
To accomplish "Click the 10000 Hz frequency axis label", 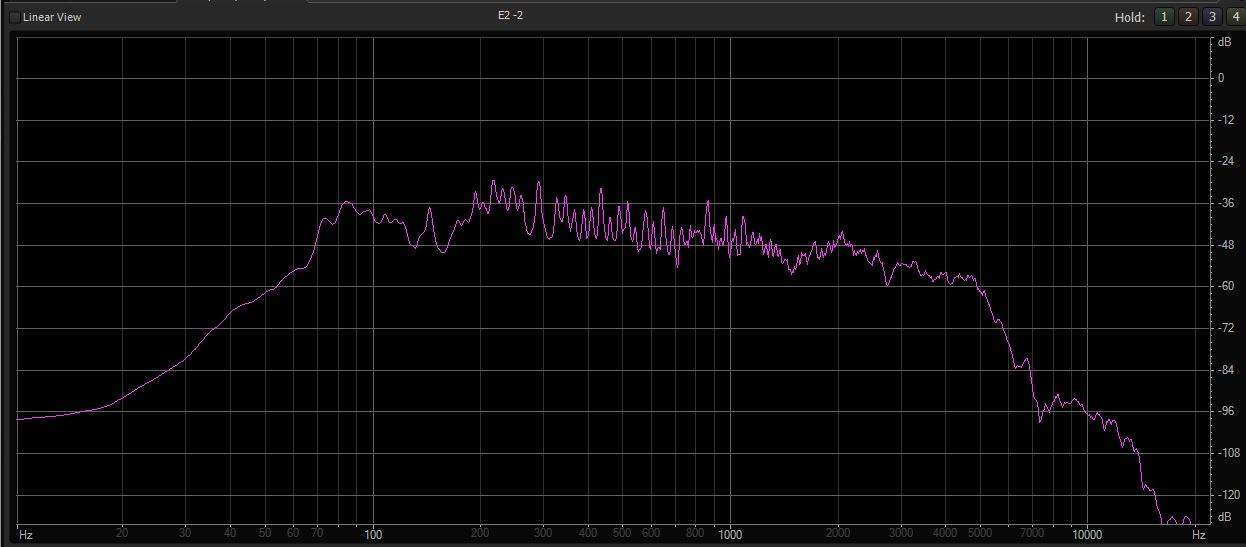I will pos(1086,535).
